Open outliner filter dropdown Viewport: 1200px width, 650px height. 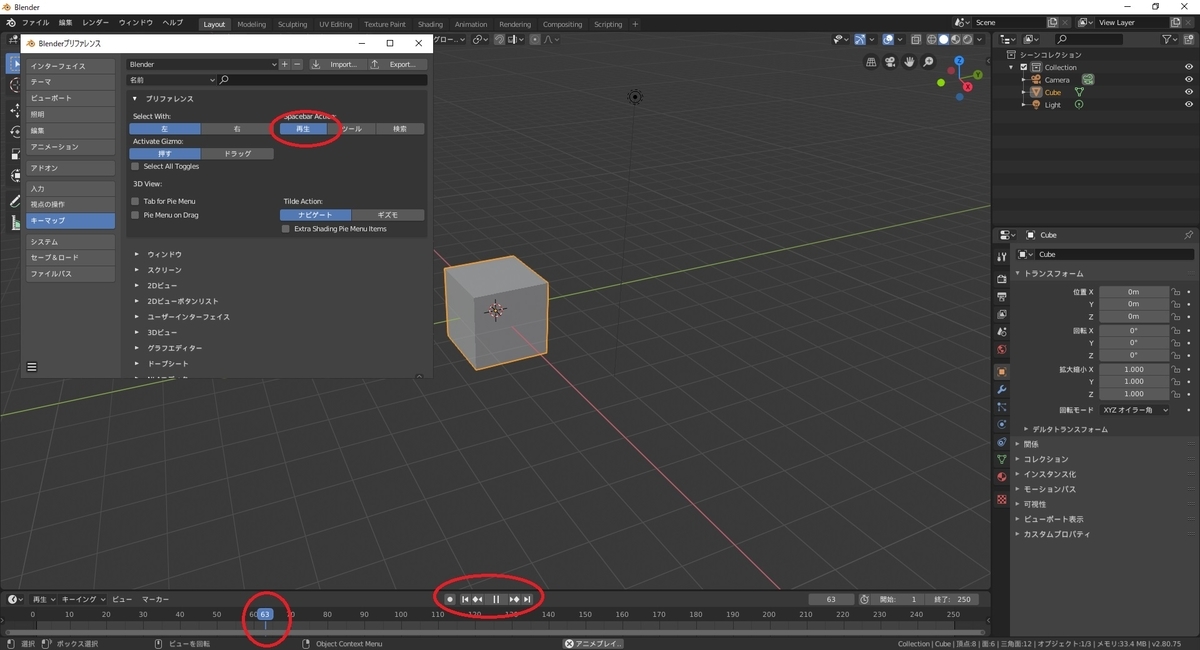point(1169,39)
